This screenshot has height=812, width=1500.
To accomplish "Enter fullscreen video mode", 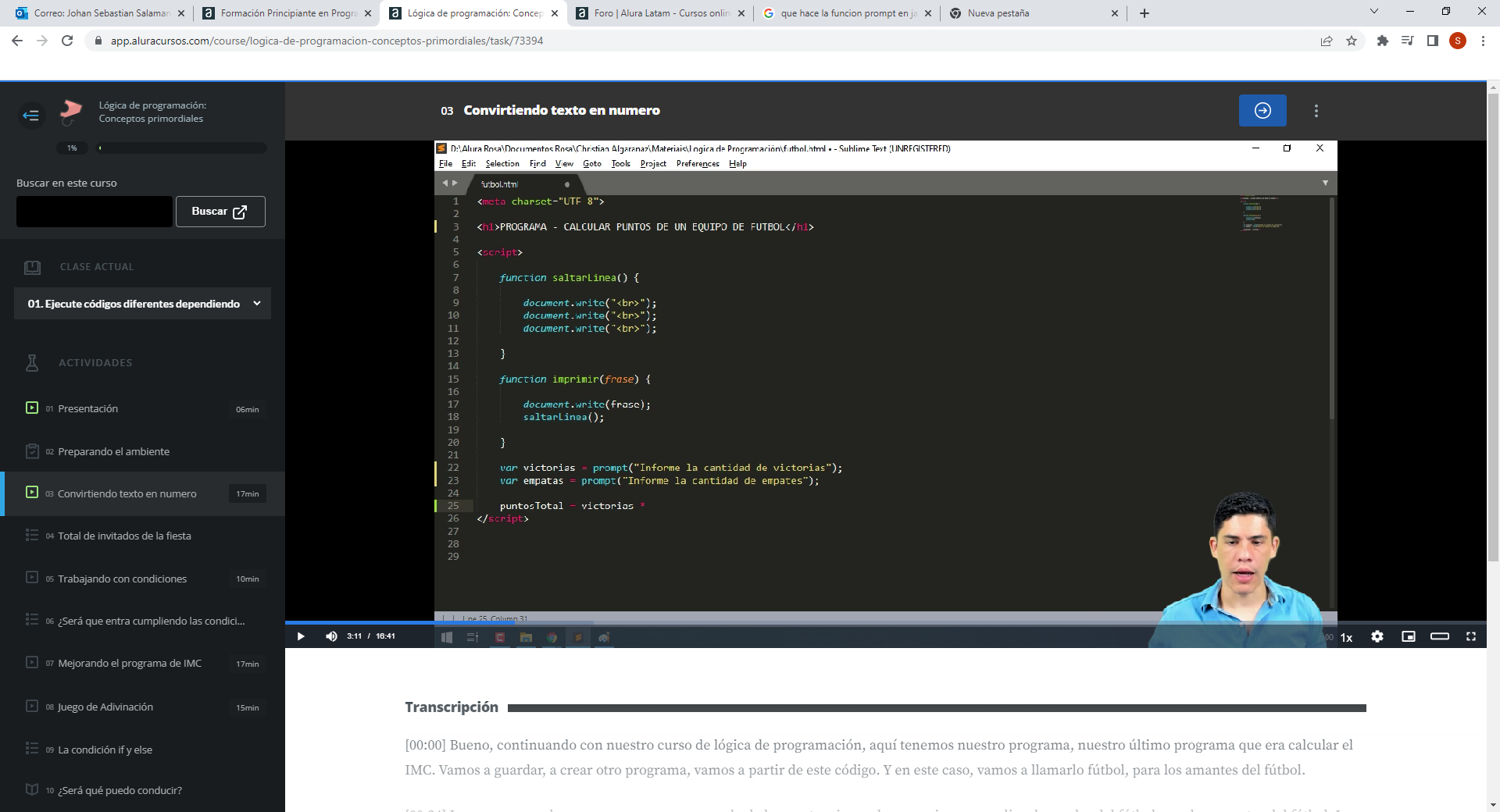I will [1471, 636].
